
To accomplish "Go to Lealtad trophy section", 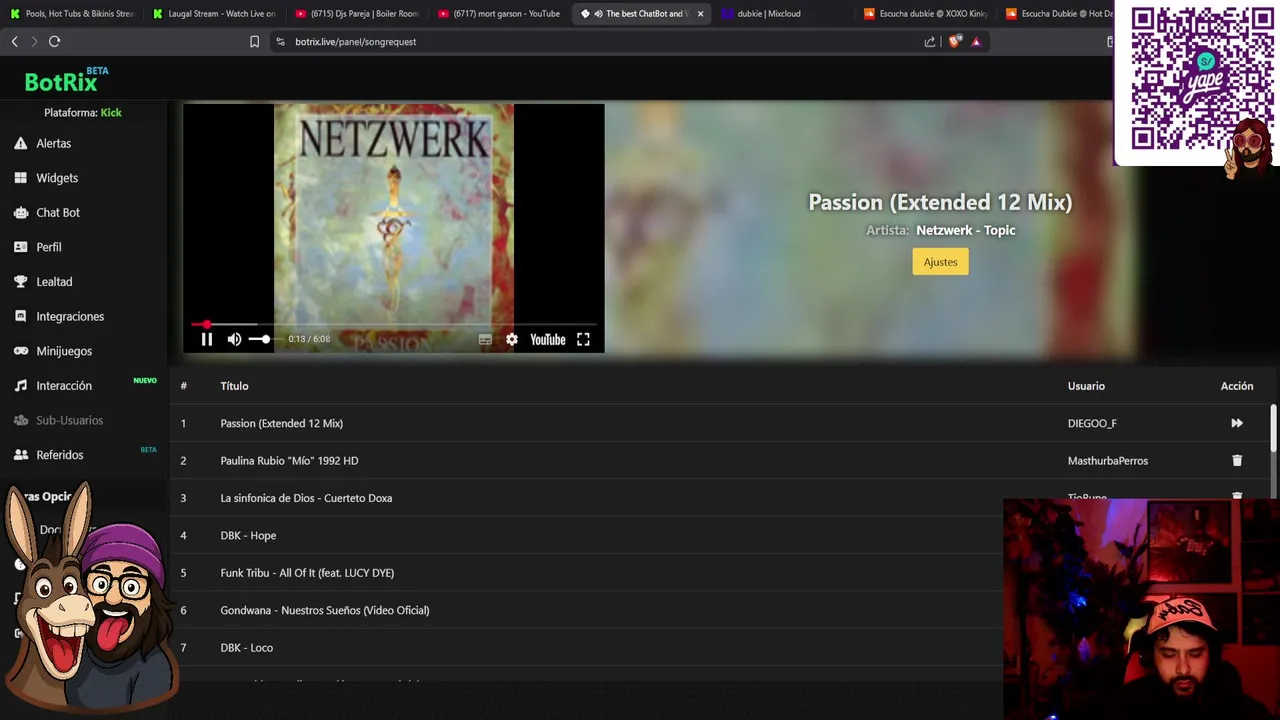I will (x=54, y=282).
